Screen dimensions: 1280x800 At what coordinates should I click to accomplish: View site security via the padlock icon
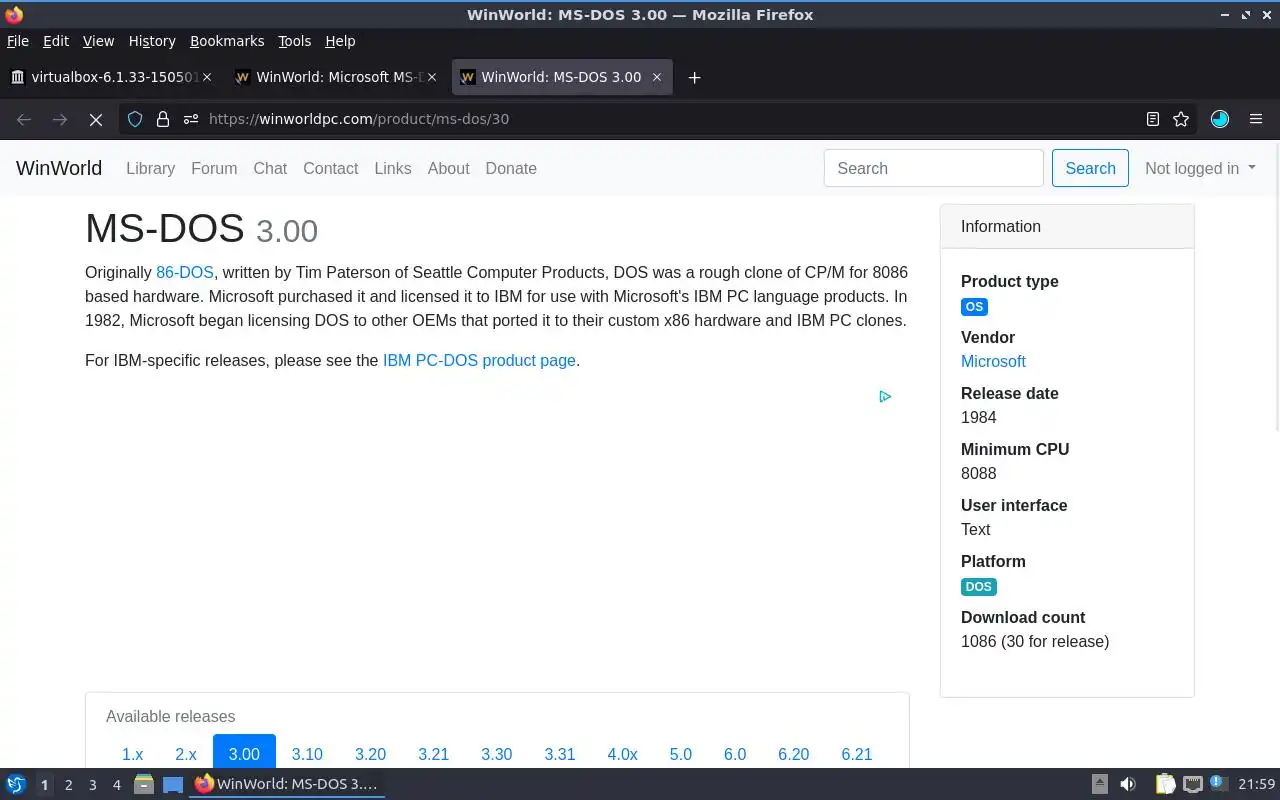pyautogui.click(x=163, y=119)
